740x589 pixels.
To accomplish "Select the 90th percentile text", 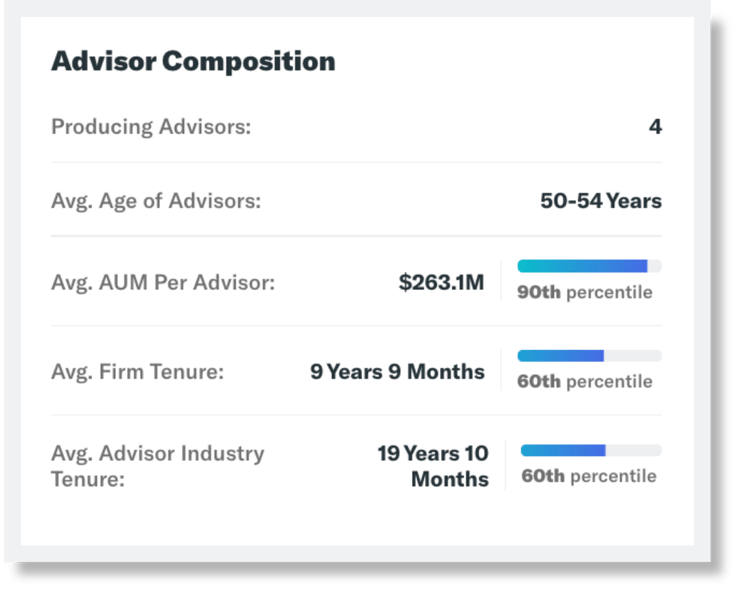I will click(x=585, y=292).
